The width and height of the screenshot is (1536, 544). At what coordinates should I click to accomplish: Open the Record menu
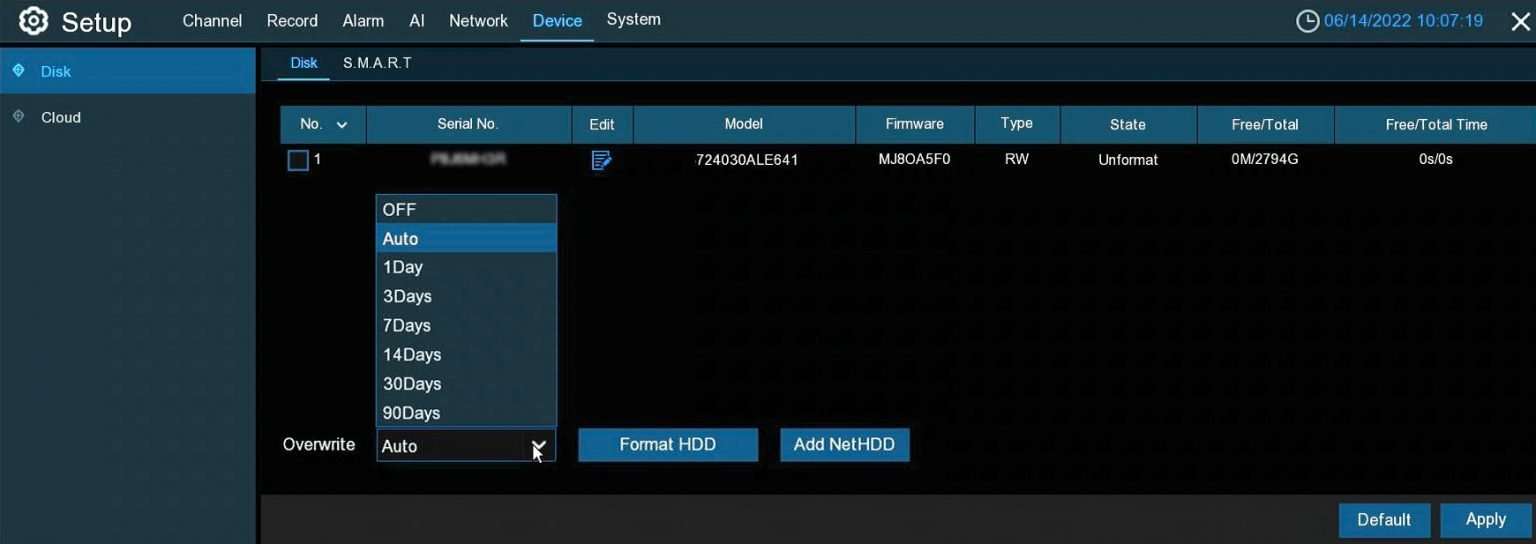[x=292, y=20]
